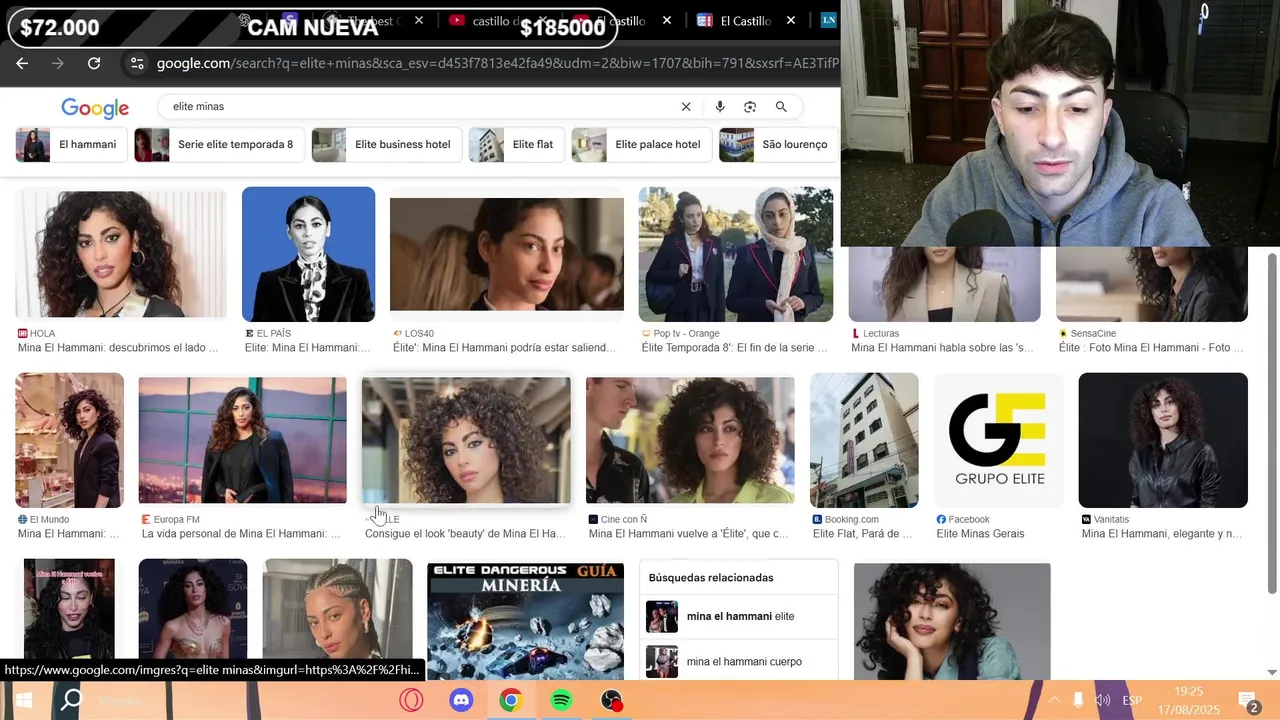Viewport: 1280px width, 720px height.
Task: Open site information icon beside google.com
Action: click(x=137, y=63)
